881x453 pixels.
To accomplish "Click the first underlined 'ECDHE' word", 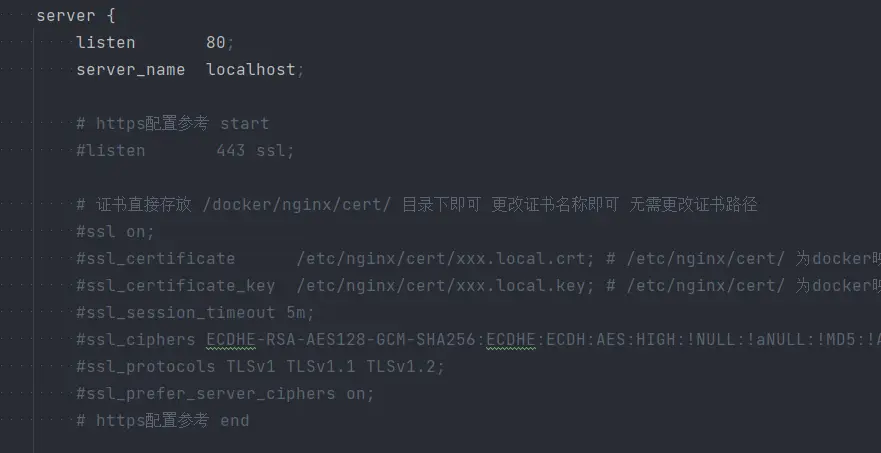I will pos(231,340).
